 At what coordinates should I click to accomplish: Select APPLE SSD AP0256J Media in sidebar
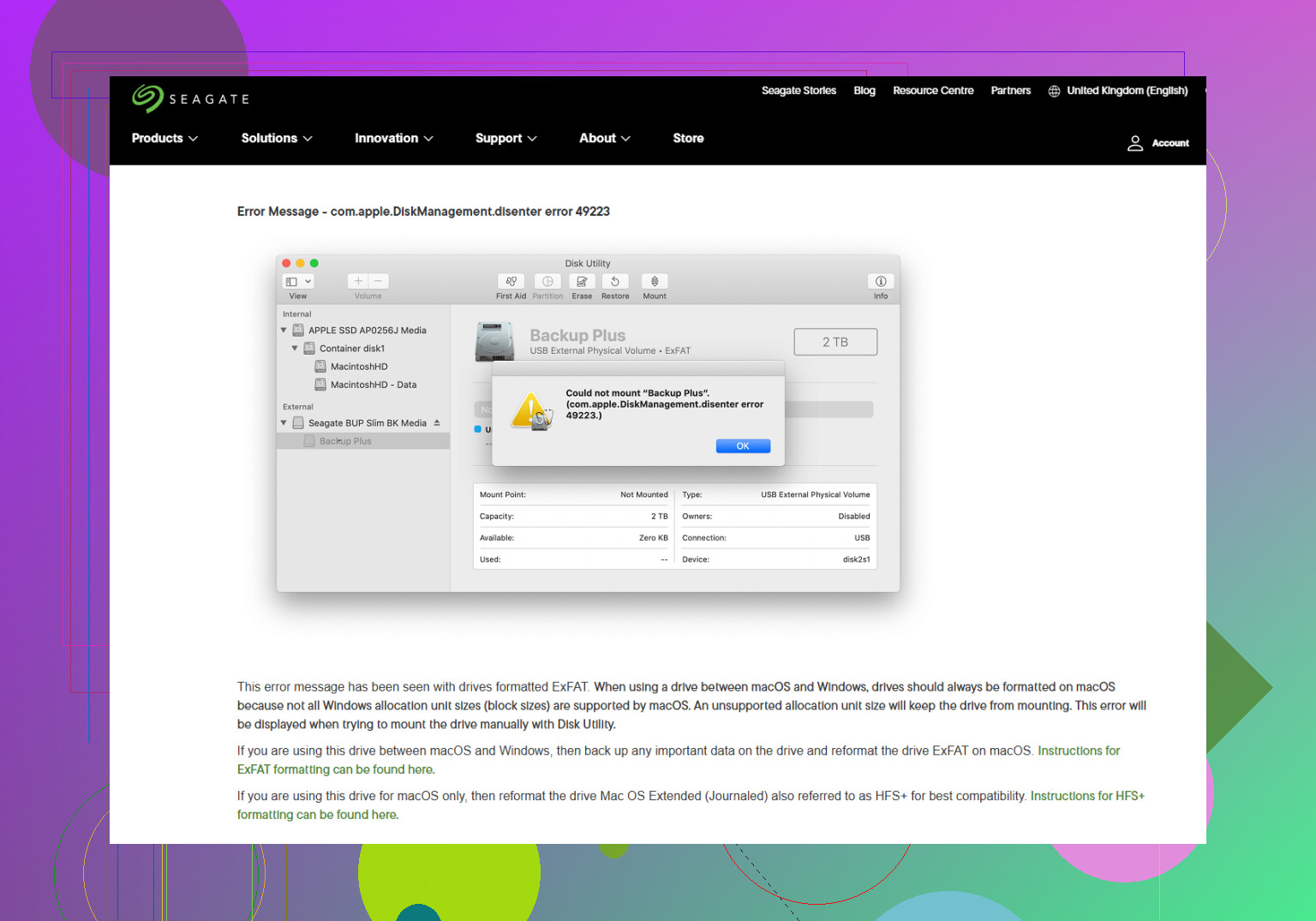point(367,330)
